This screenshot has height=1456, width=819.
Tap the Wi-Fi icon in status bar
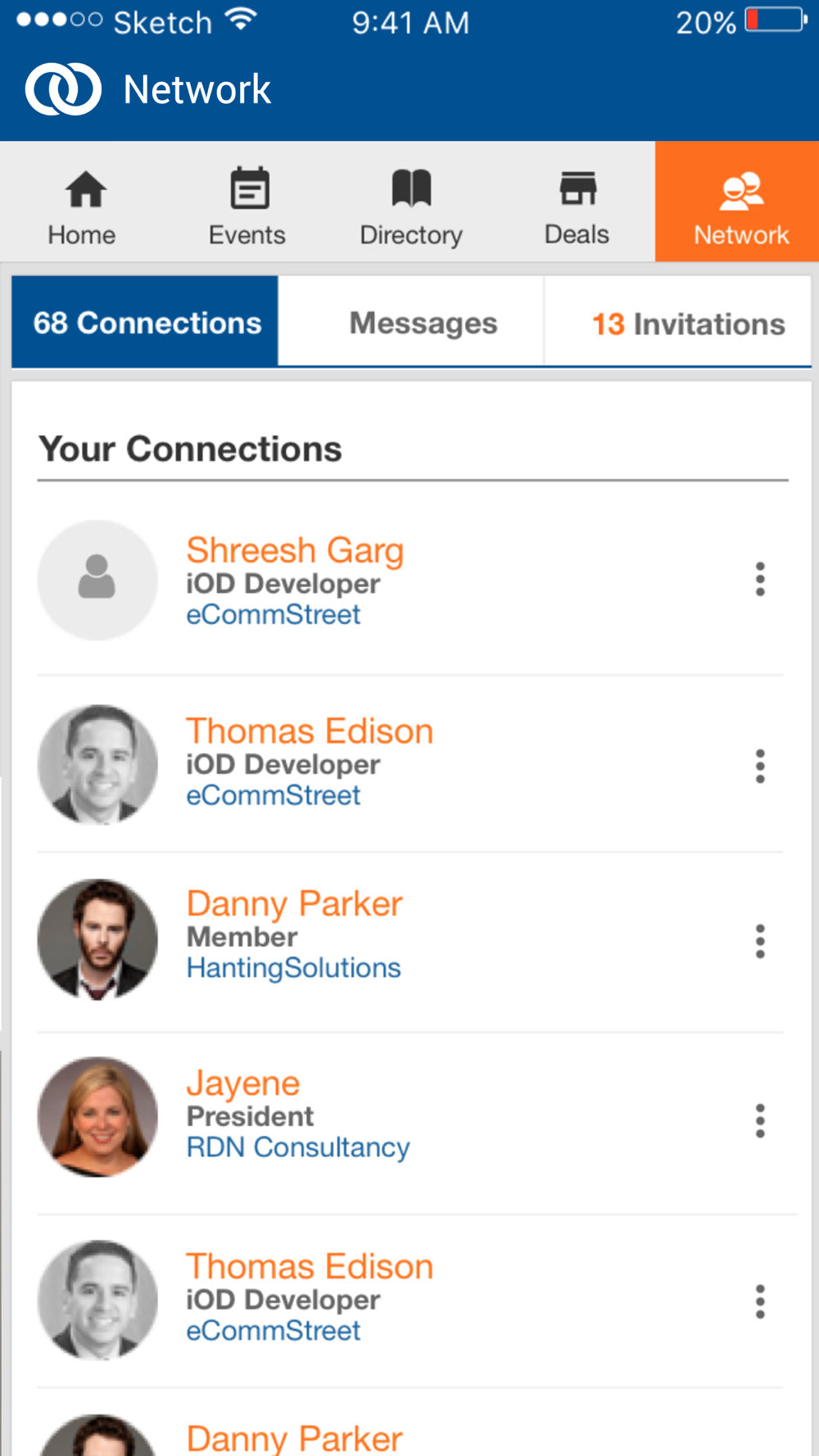241,20
